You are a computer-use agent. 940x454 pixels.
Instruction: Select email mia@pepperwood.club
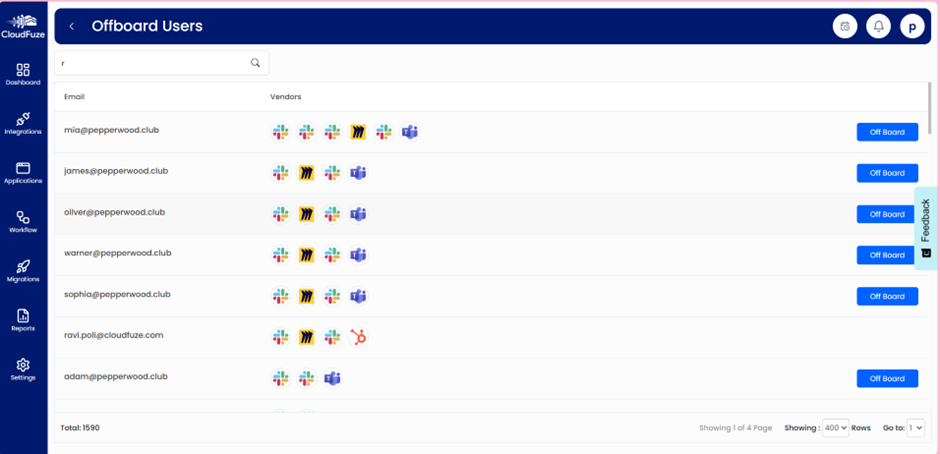pyautogui.click(x=112, y=130)
